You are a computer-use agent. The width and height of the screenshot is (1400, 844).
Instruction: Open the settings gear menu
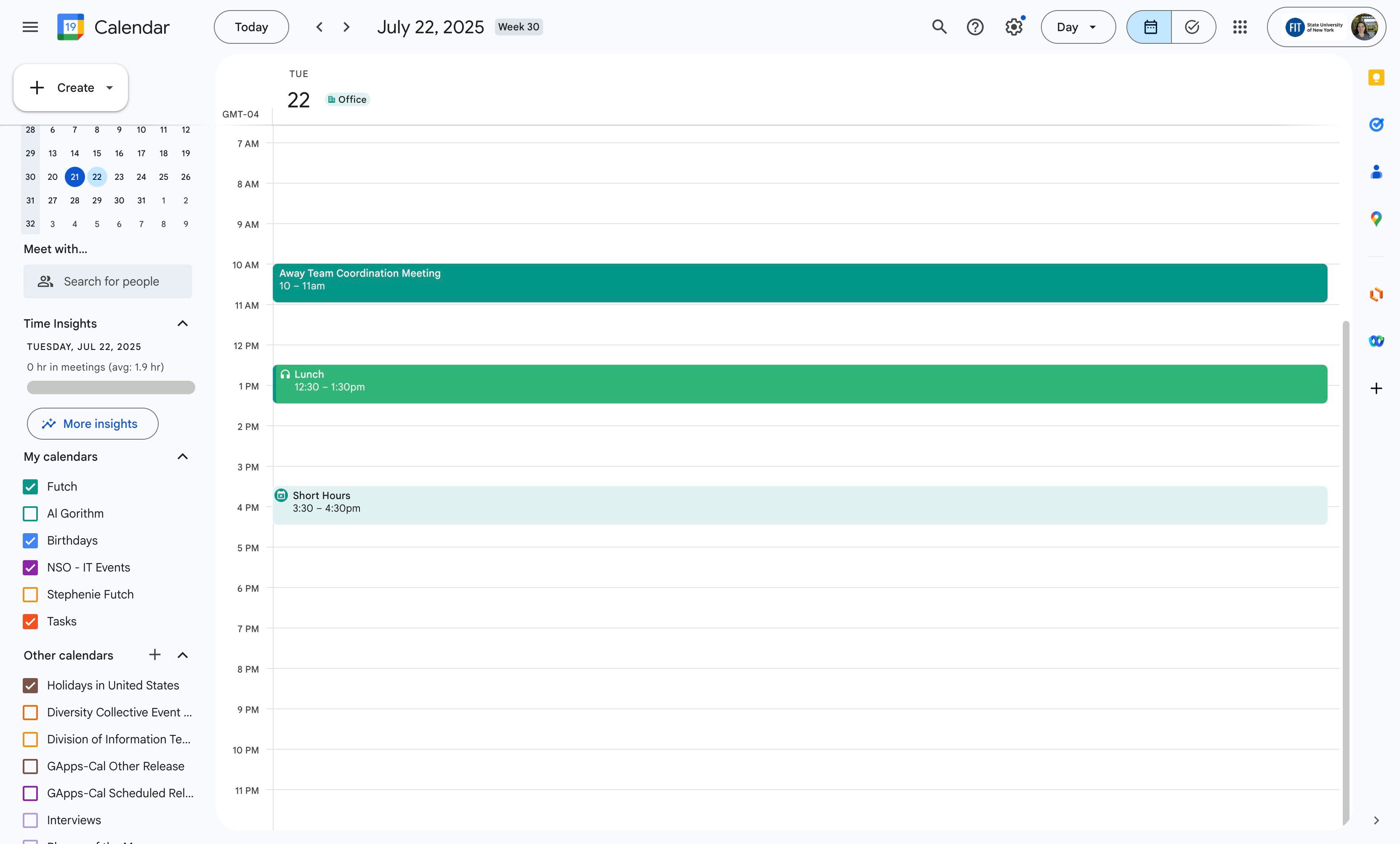[1014, 27]
